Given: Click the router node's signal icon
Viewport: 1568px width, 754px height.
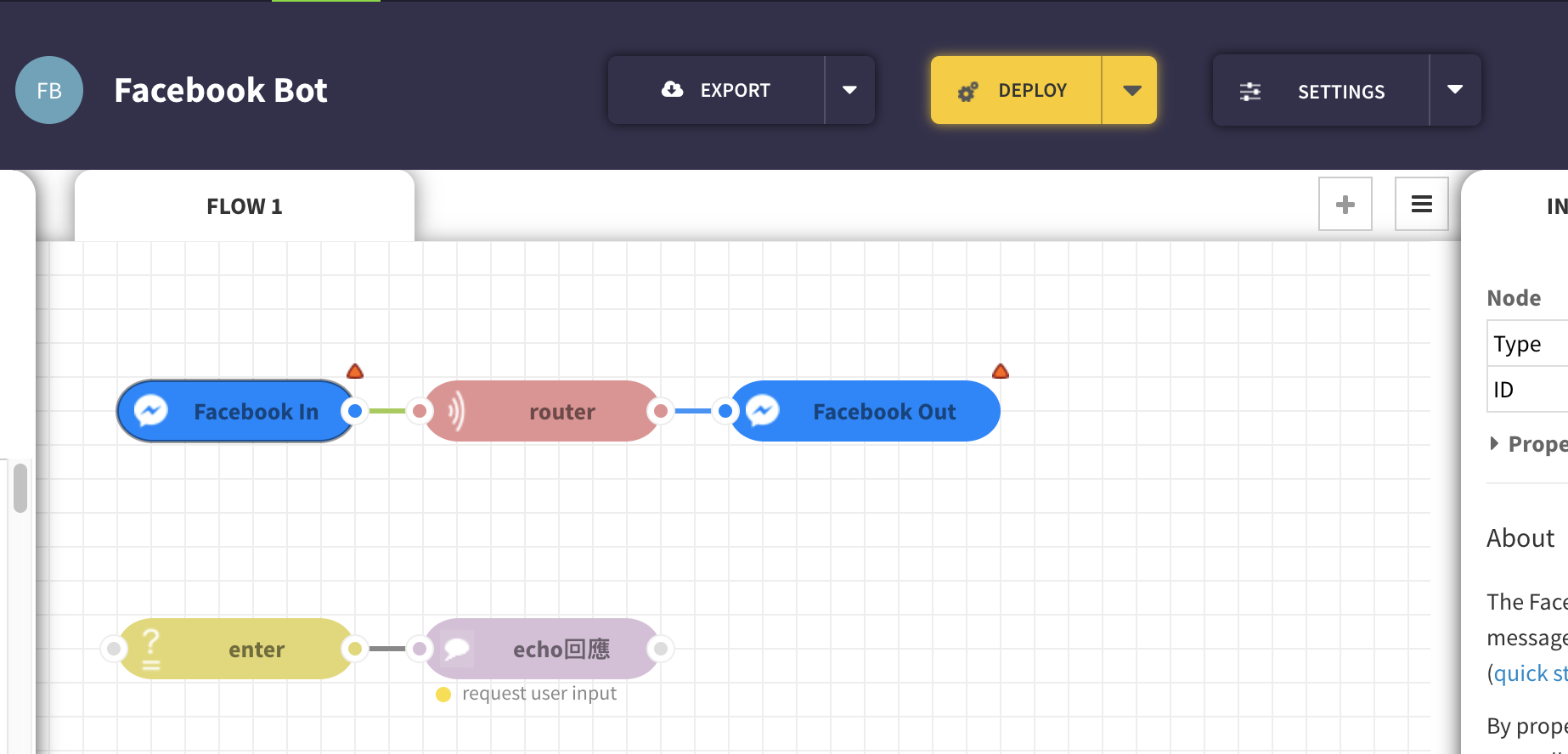Looking at the screenshot, I should [x=456, y=411].
